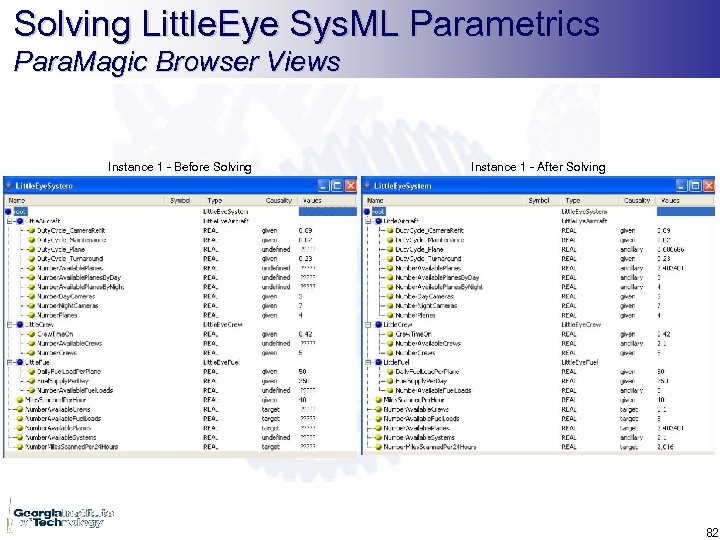
Task: Close the After Solving LittleEyeSystem window
Action: pos(709,186)
